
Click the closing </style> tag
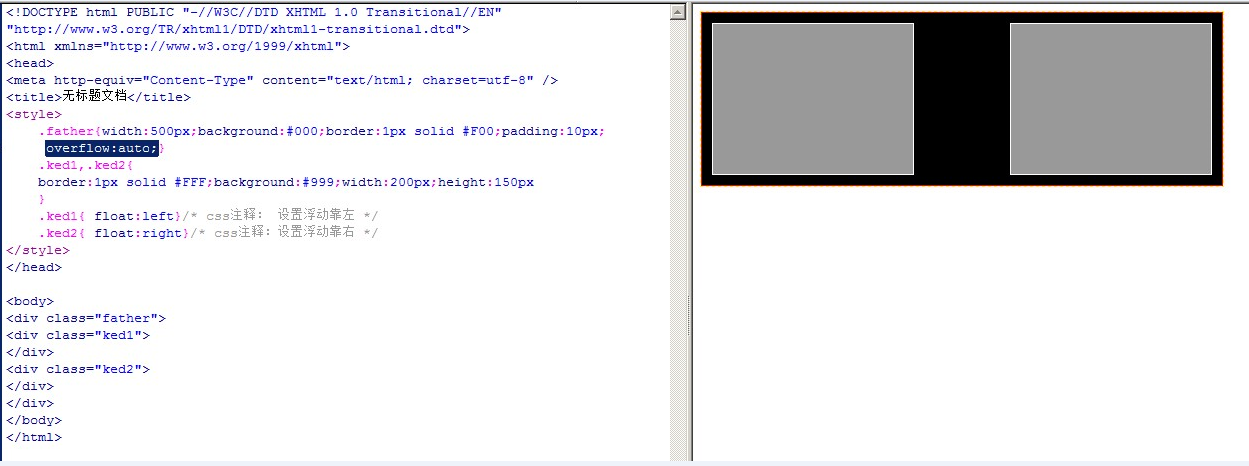pos(38,250)
